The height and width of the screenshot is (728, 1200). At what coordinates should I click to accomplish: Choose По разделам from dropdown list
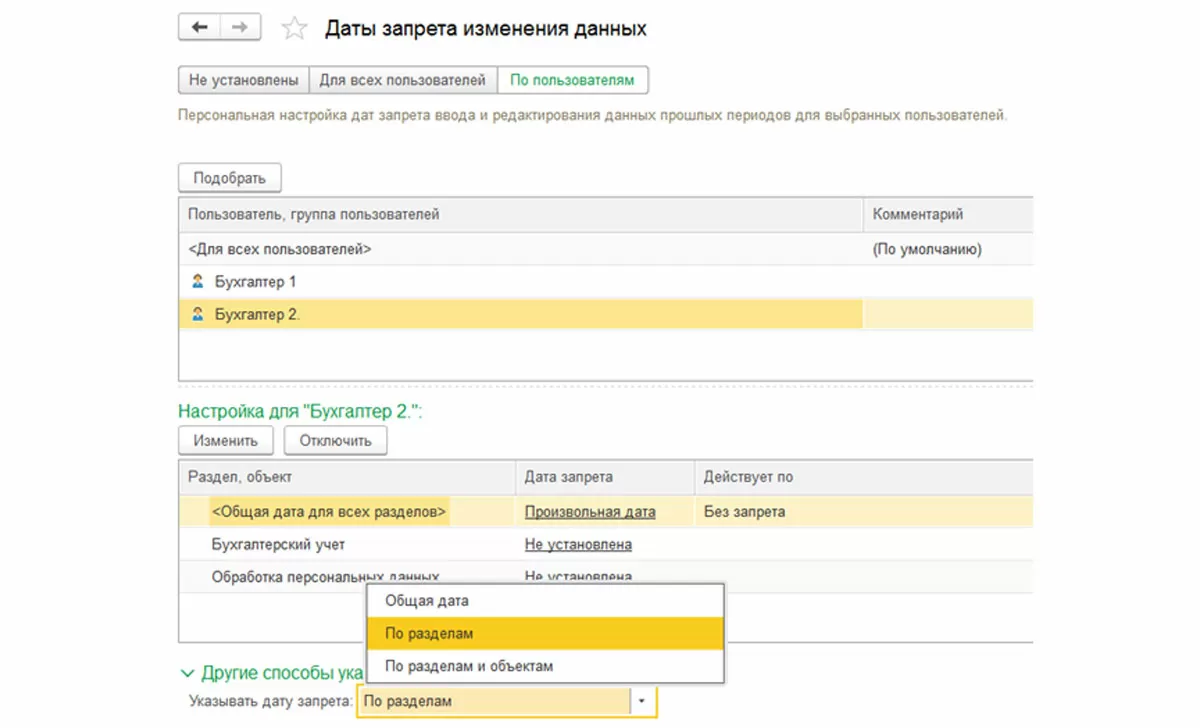(x=429, y=633)
